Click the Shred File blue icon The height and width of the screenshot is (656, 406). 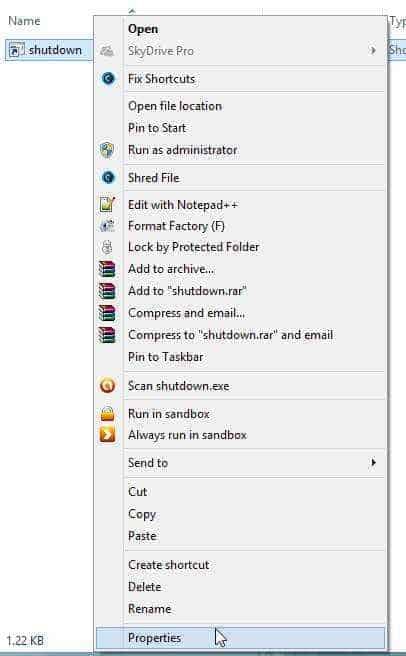tap(108, 177)
